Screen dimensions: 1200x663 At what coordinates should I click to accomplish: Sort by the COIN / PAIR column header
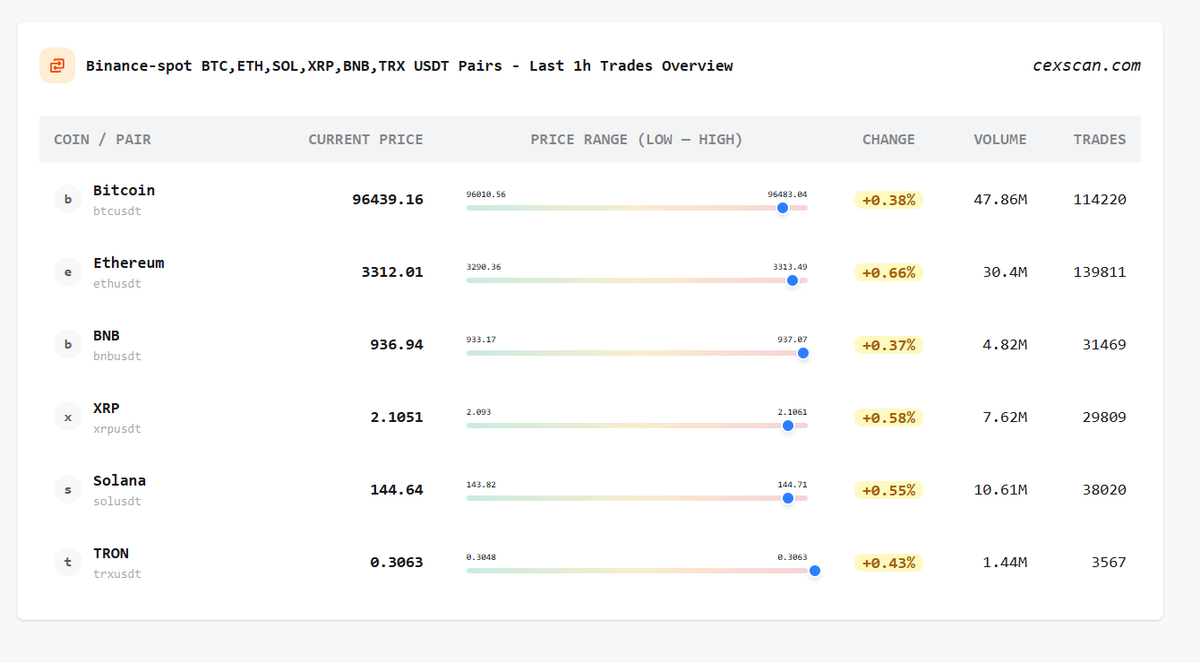pos(105,139)
